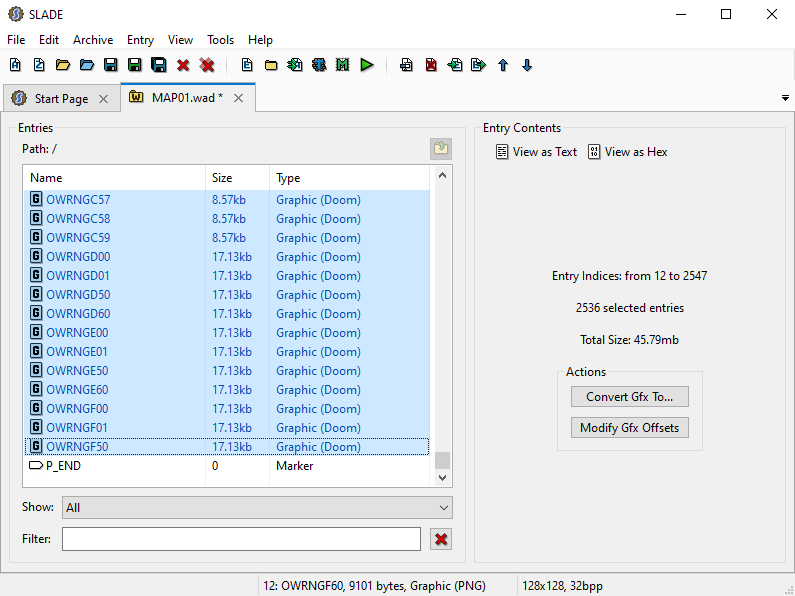Click the New Directory folder icon
This screenshot has width=795, height=596.
[271, 65]
